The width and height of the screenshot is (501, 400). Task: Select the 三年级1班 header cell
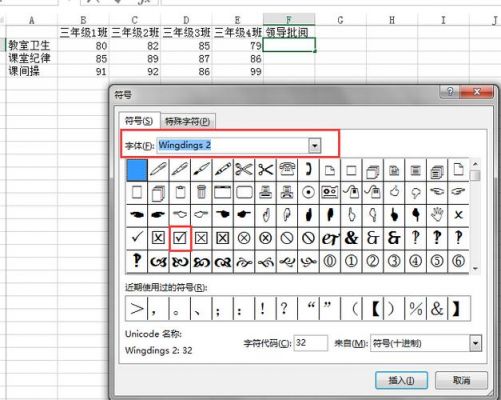[x=83, y=32]
